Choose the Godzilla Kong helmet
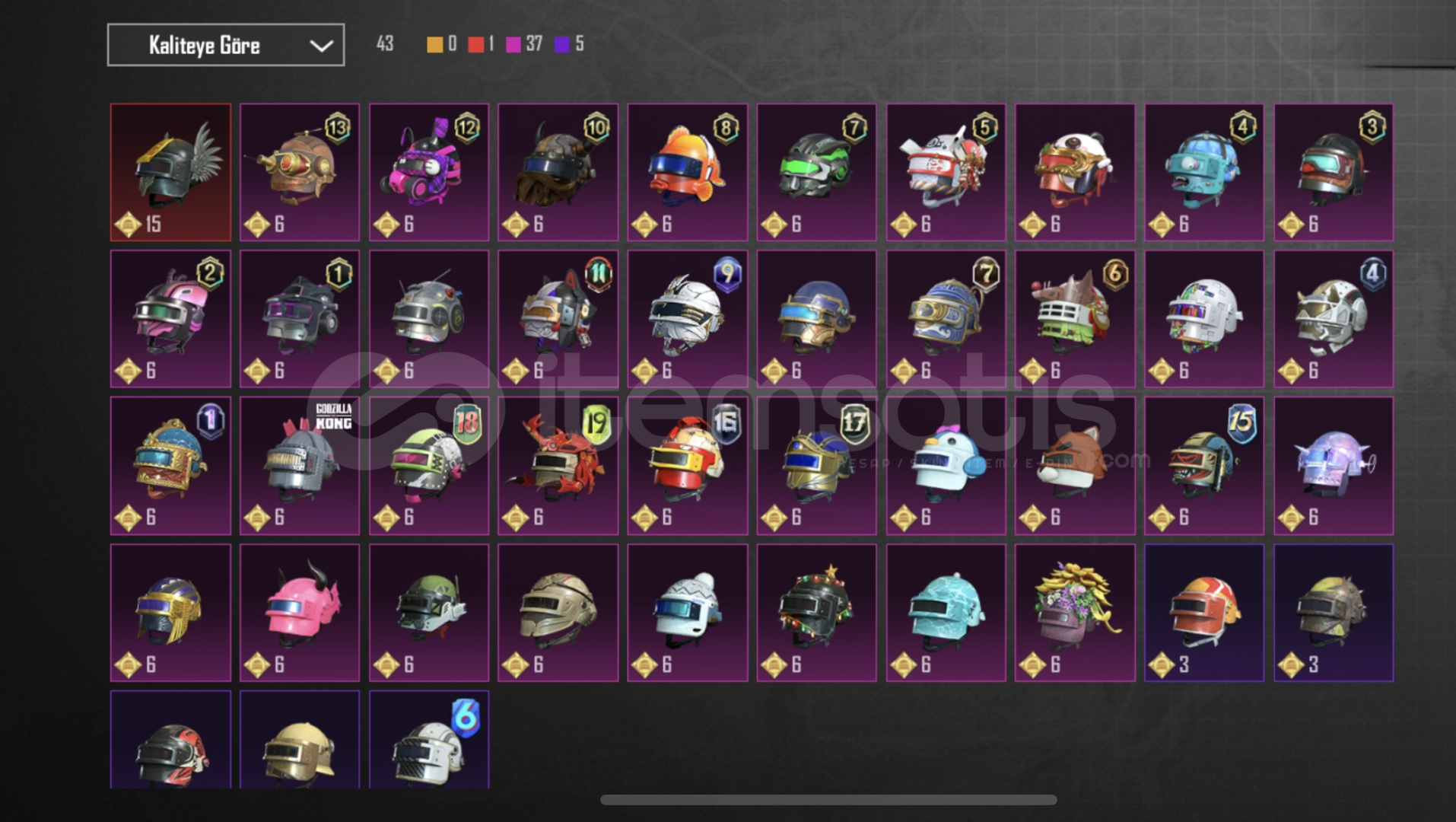 pos(300,466)
